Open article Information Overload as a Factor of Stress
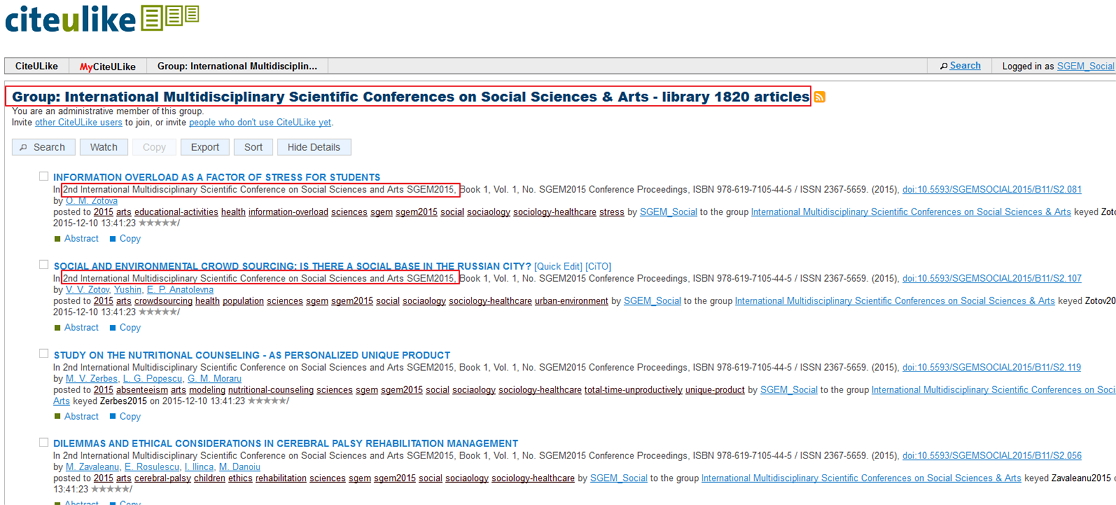This screenshot has height=505, width=1116. coord(217,177)
